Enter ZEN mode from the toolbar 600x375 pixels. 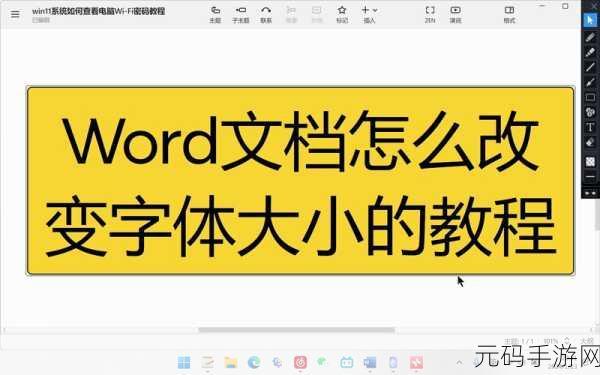pos(430,14)
